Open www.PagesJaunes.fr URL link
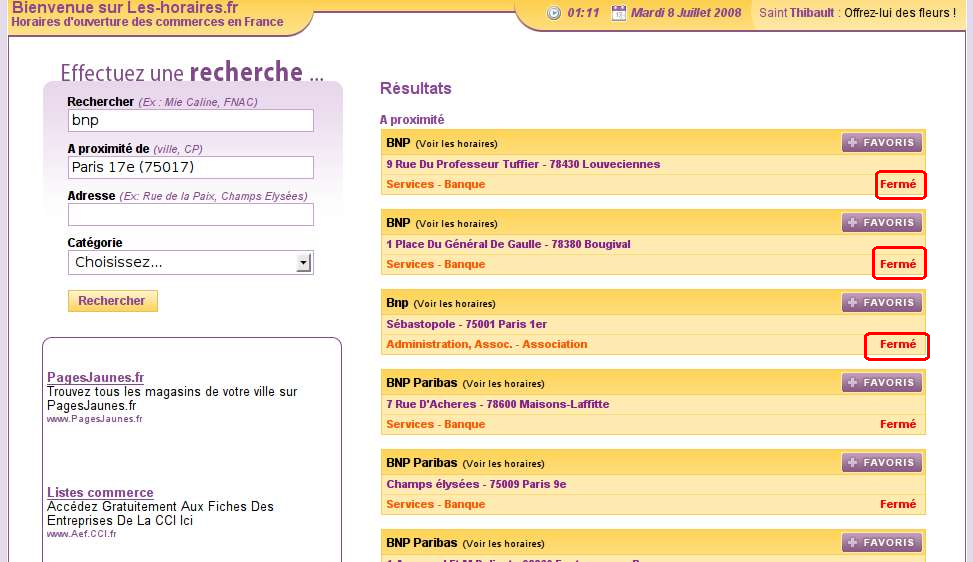 click(94, 419)
